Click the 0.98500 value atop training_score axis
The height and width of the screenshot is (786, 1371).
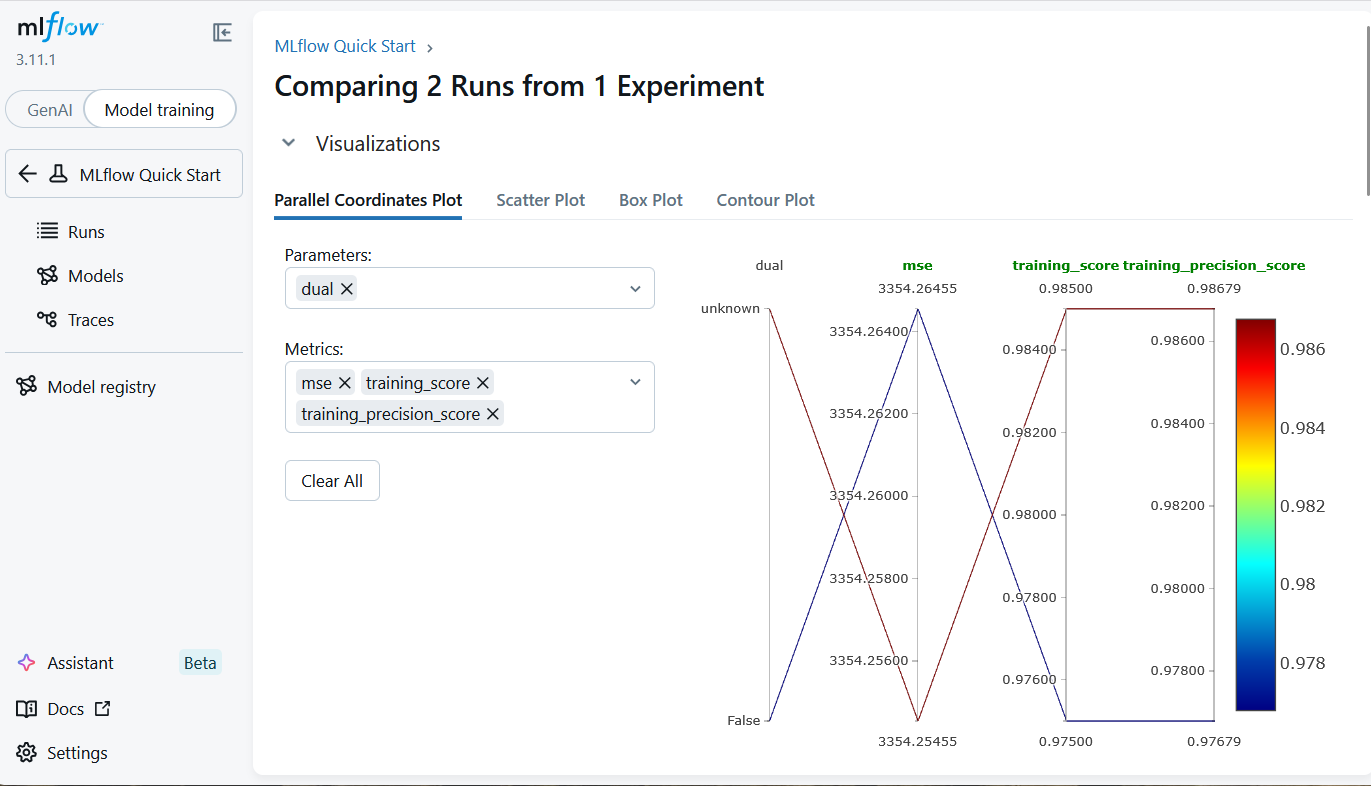[1065, 289]
